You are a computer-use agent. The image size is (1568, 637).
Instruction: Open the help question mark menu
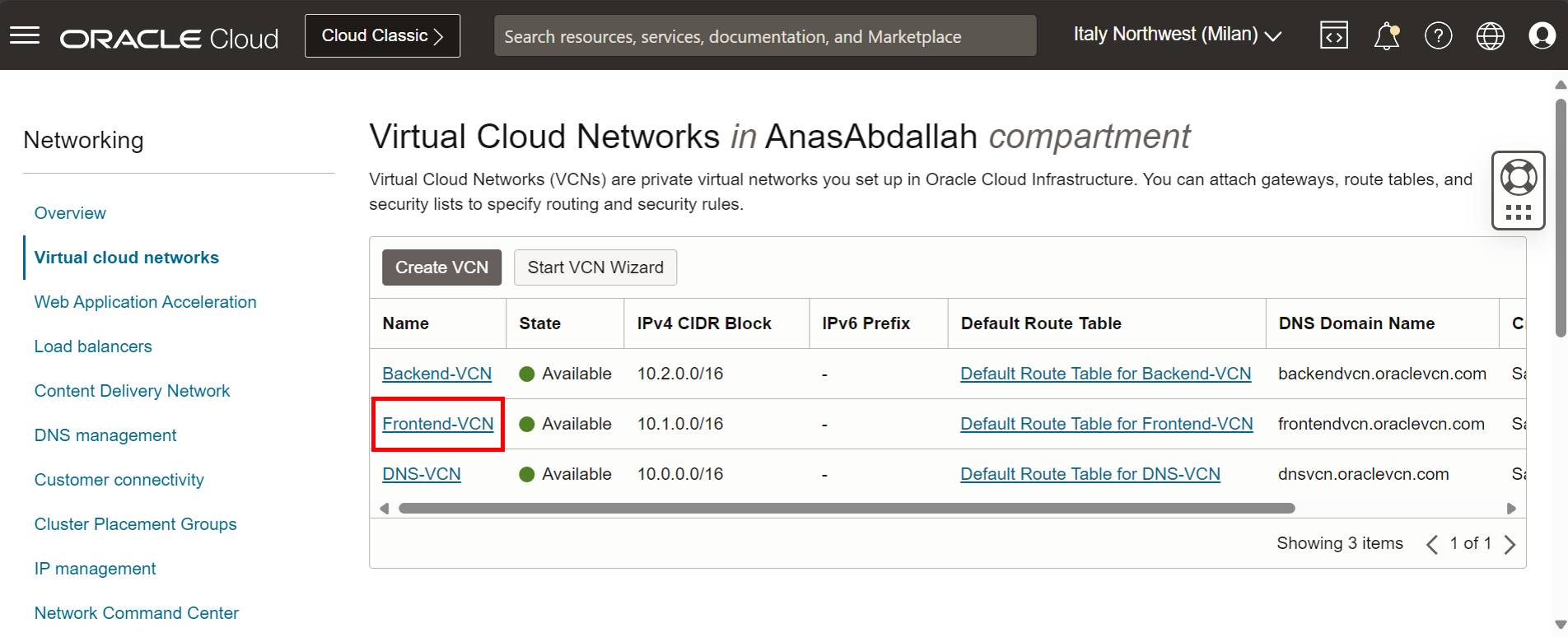pyautogui.click(x=1438, y=35)
